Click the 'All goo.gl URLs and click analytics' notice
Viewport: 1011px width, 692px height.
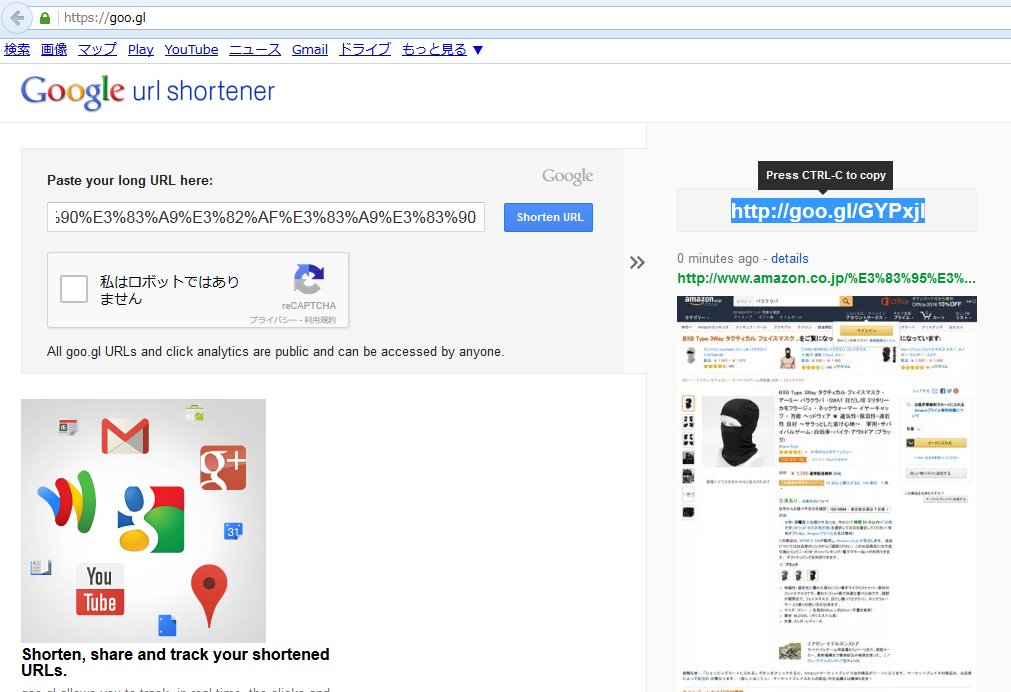click(x=275, y=351)
